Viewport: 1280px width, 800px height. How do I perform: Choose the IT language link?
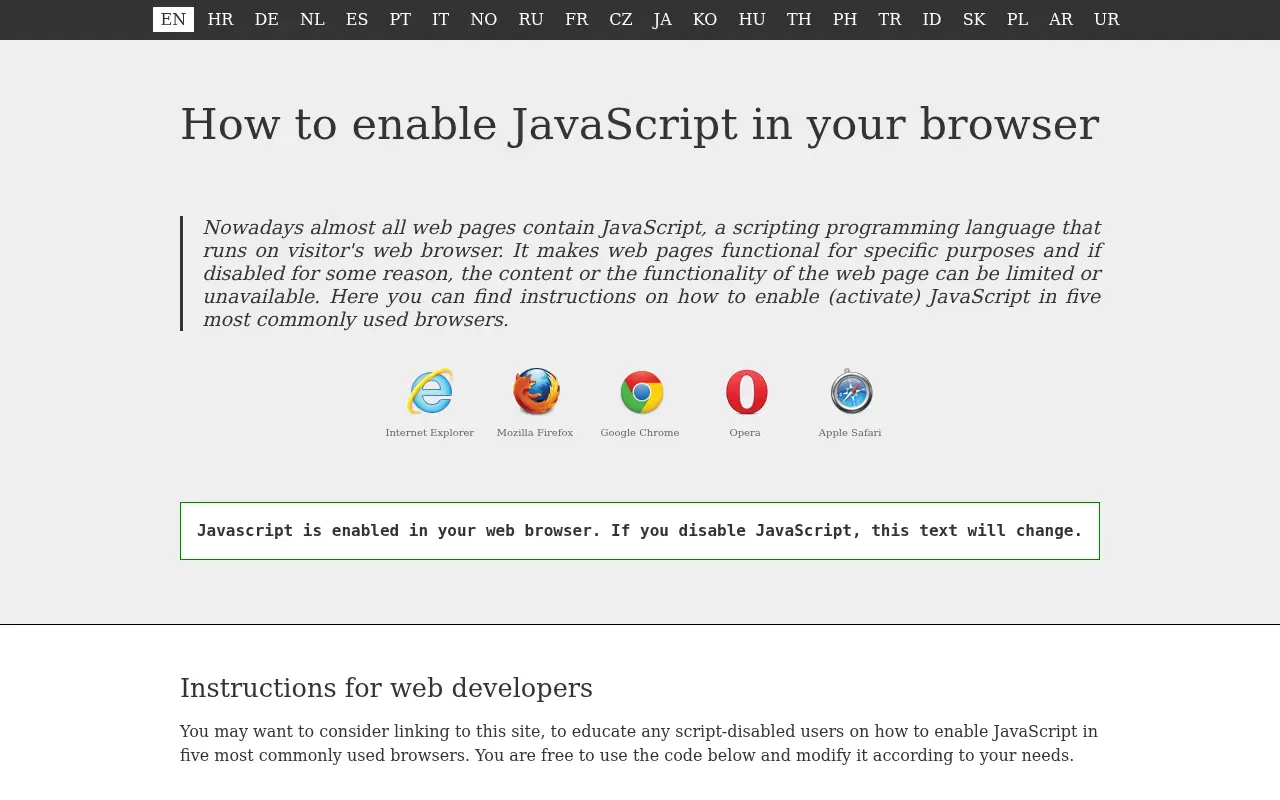pyautogui.click(x=440, y=19)
